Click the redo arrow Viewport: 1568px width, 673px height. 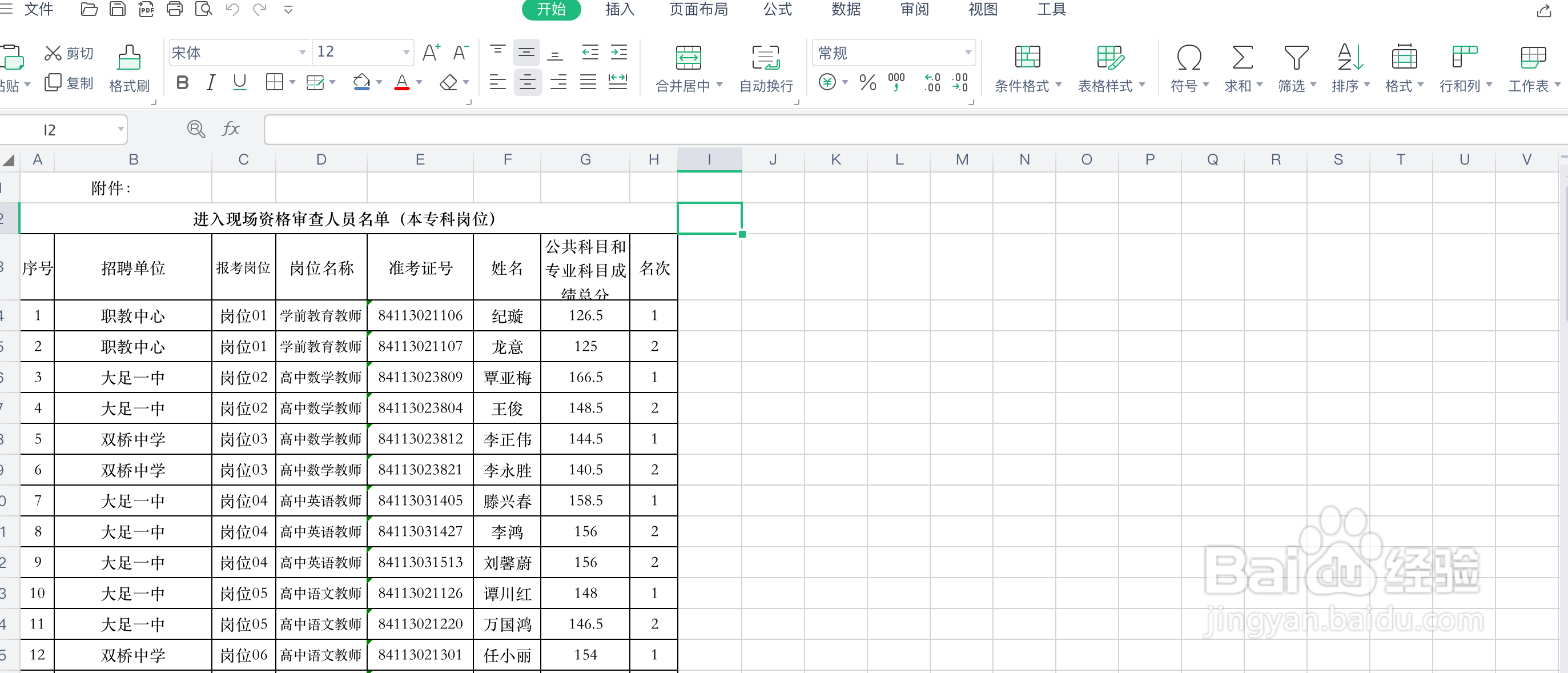coord(260,10)
